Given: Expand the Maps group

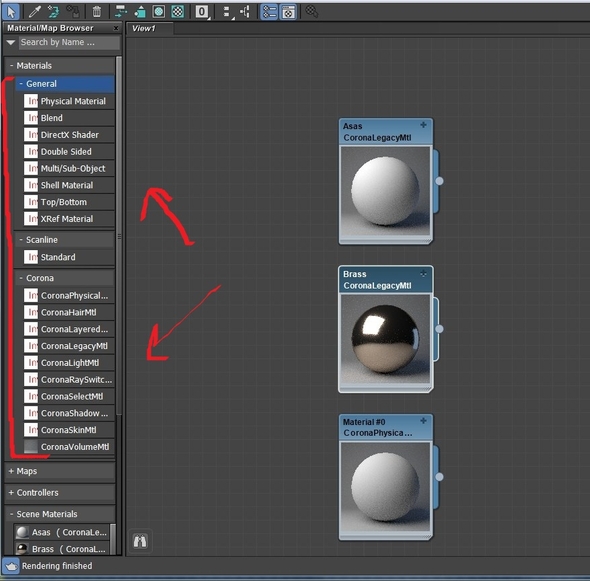Looking at the screenshot, I should (59, 471).
